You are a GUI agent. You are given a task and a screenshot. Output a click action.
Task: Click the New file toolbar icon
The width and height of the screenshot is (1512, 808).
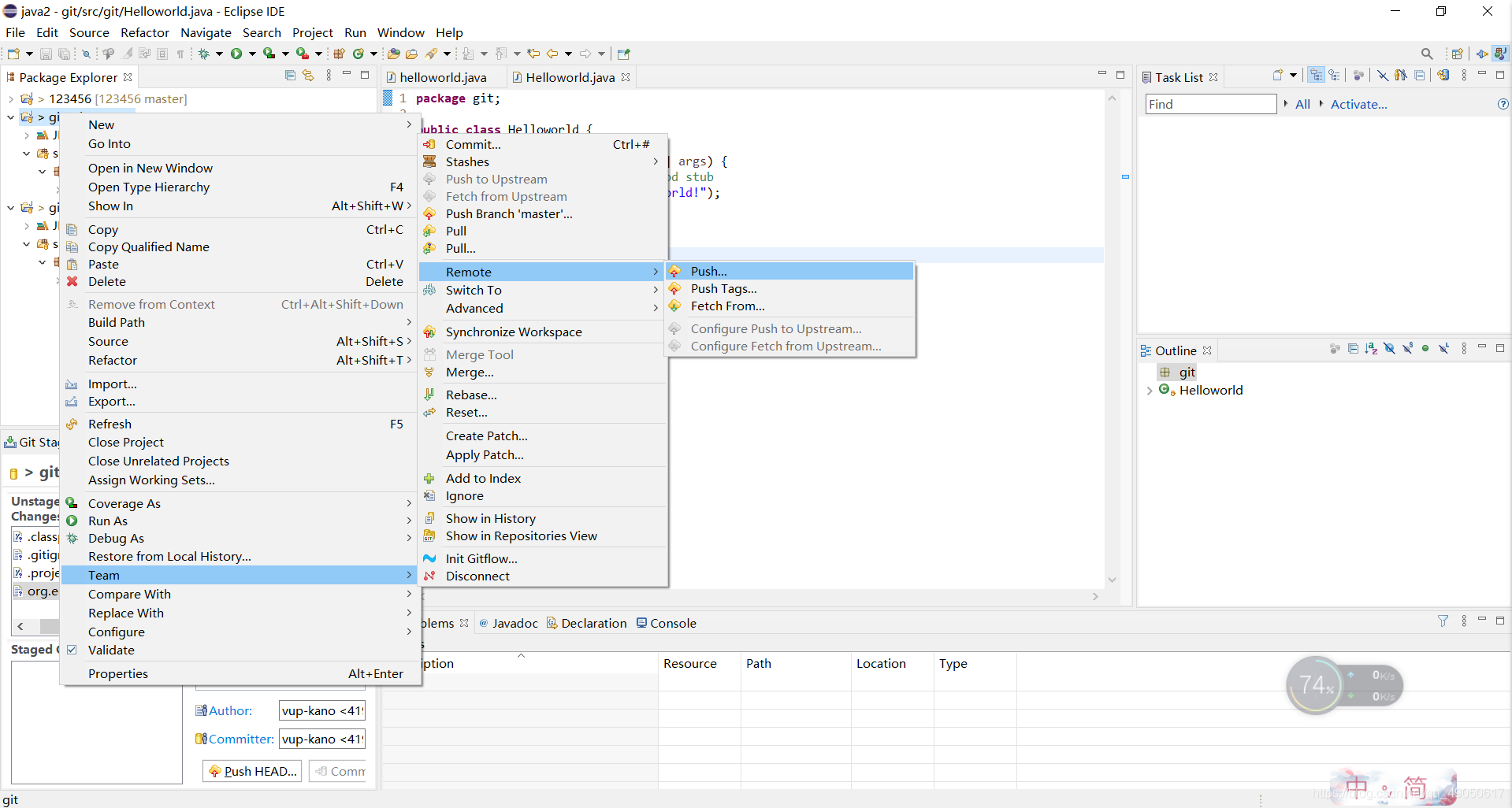(x=13, y=54)
